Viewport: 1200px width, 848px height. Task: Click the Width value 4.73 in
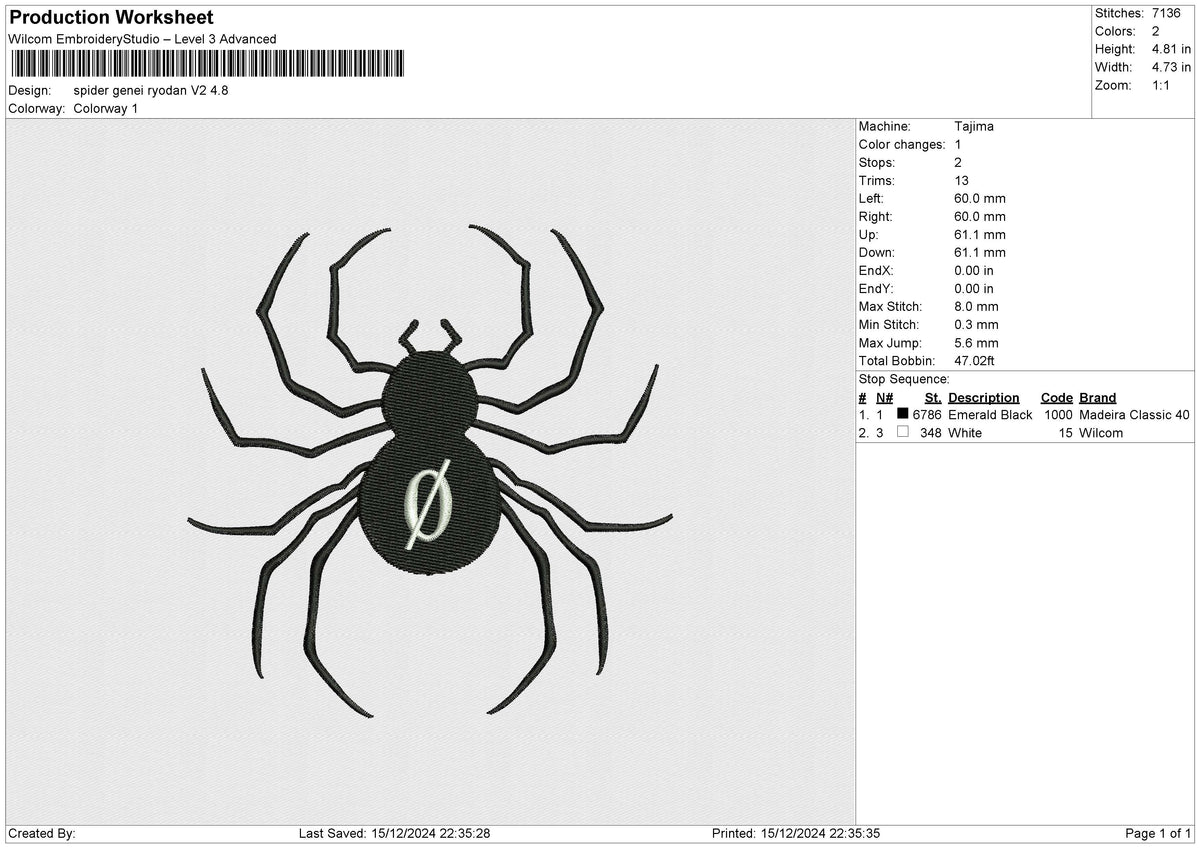click(1171, 67)
